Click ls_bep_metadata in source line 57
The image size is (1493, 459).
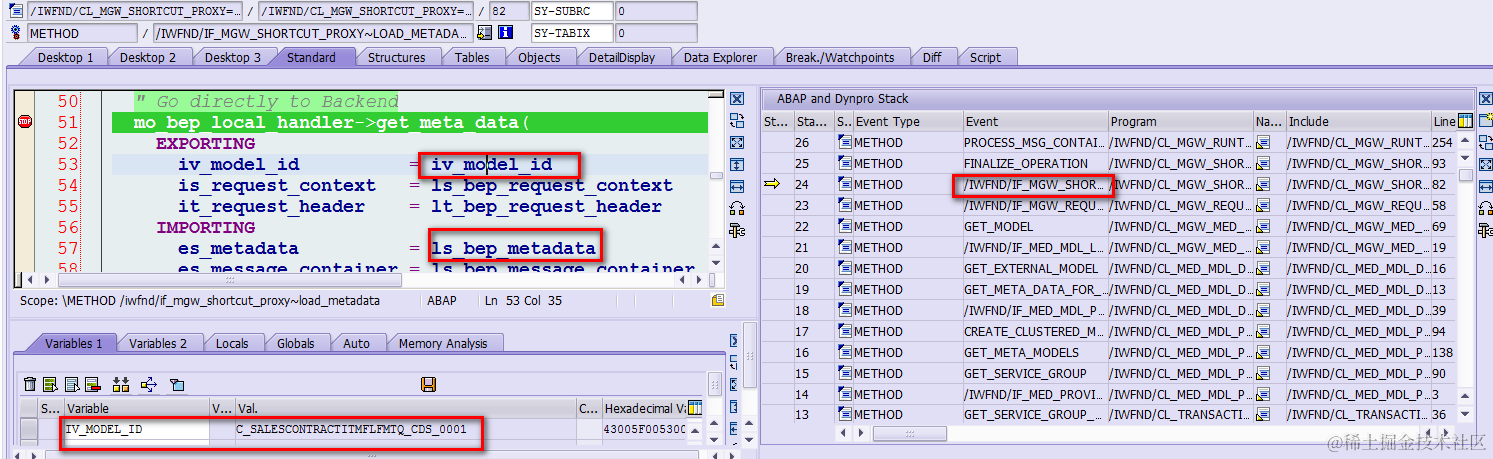[513, 248]
